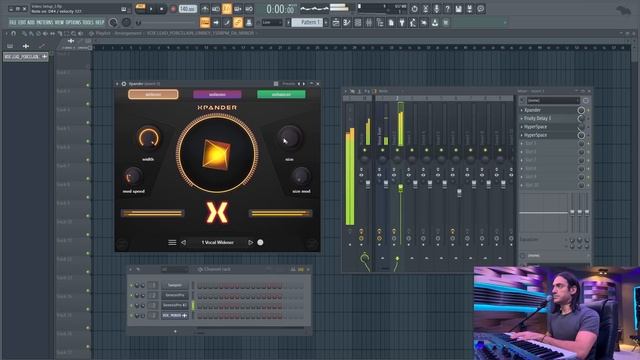Click the play button in transport

tap(151, 9)
